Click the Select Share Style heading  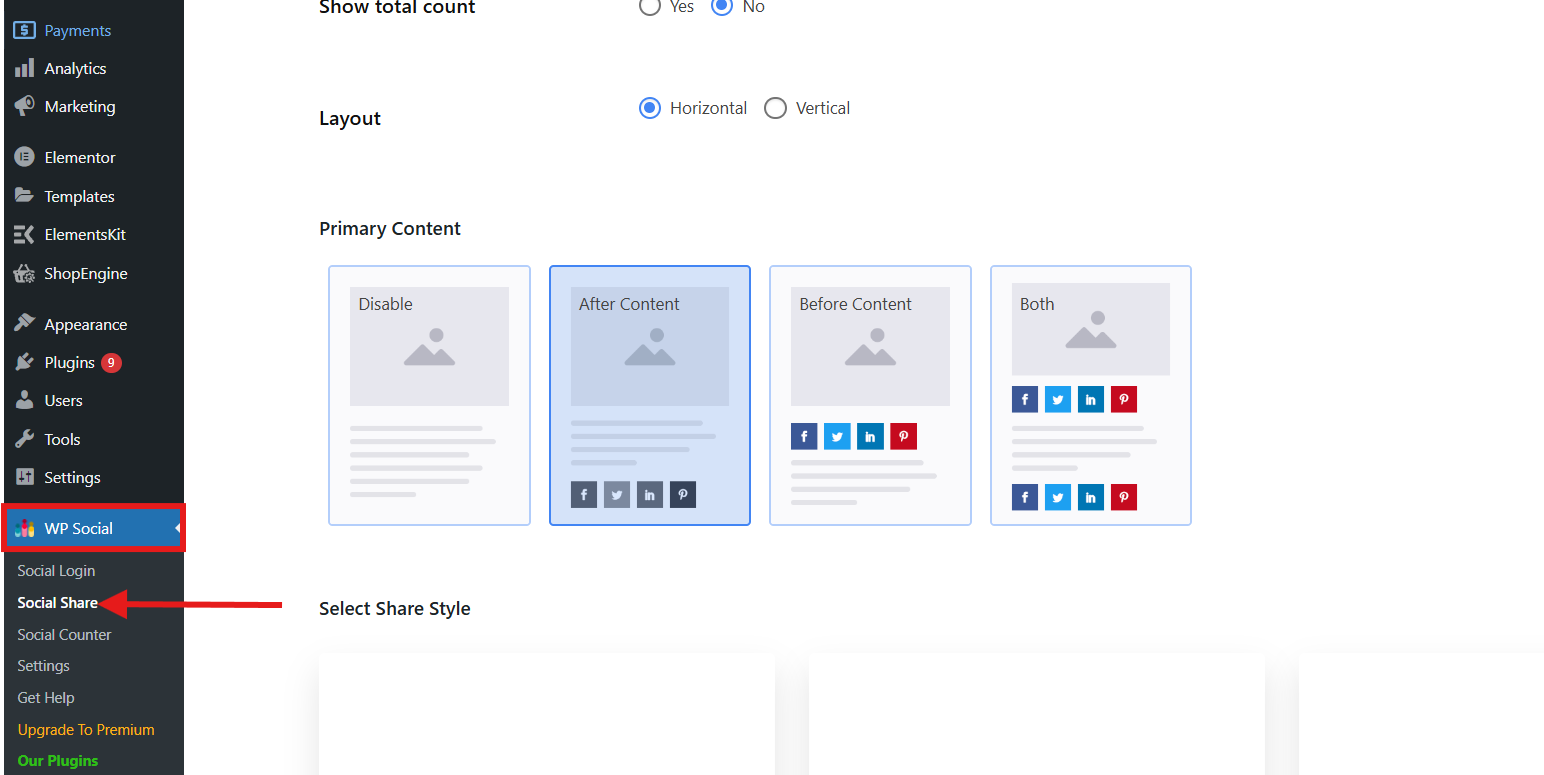pyautogui.click(x=394, y=608)
